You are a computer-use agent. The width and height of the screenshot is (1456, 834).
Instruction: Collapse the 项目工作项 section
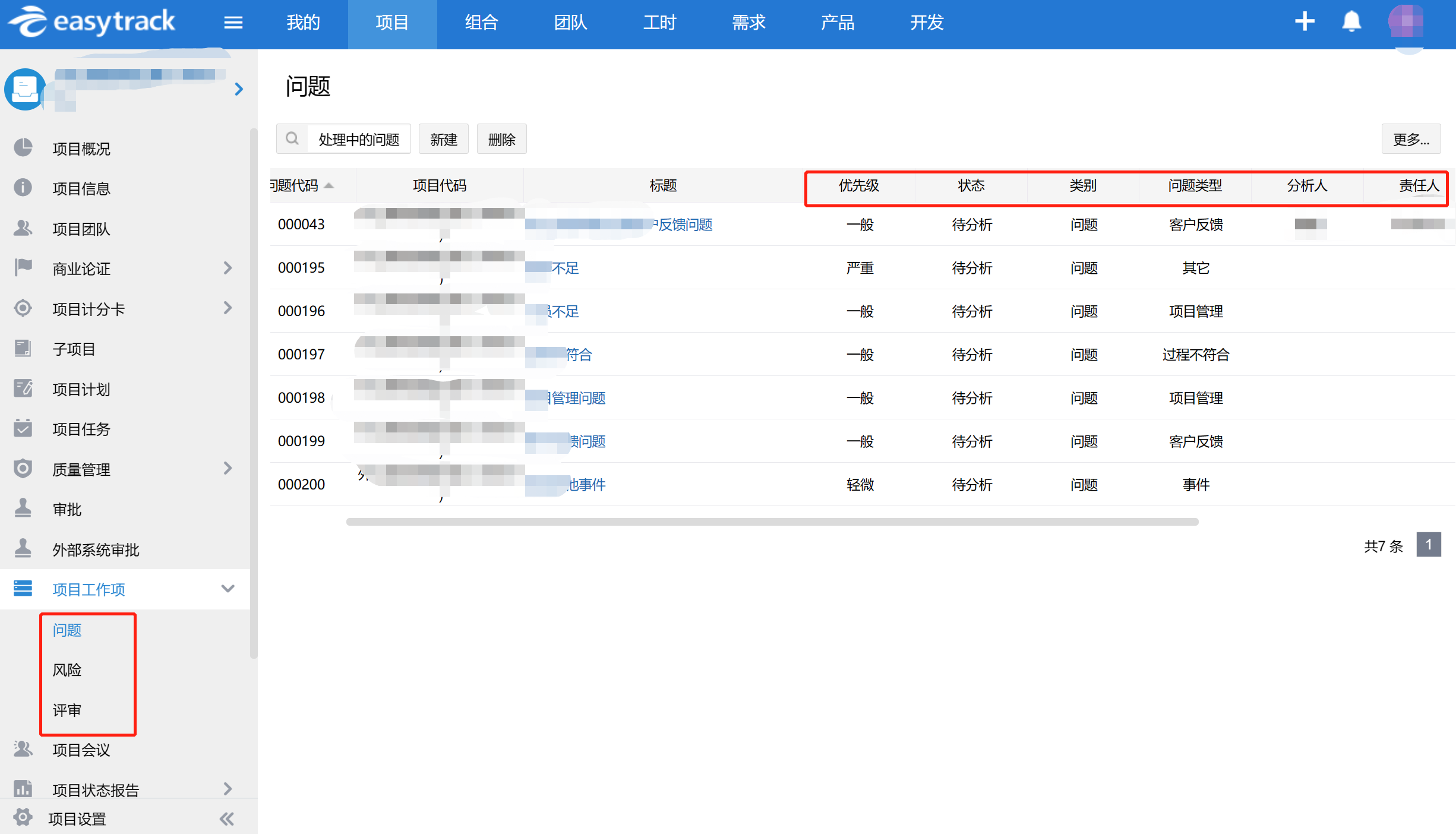[x=228, y=589]
